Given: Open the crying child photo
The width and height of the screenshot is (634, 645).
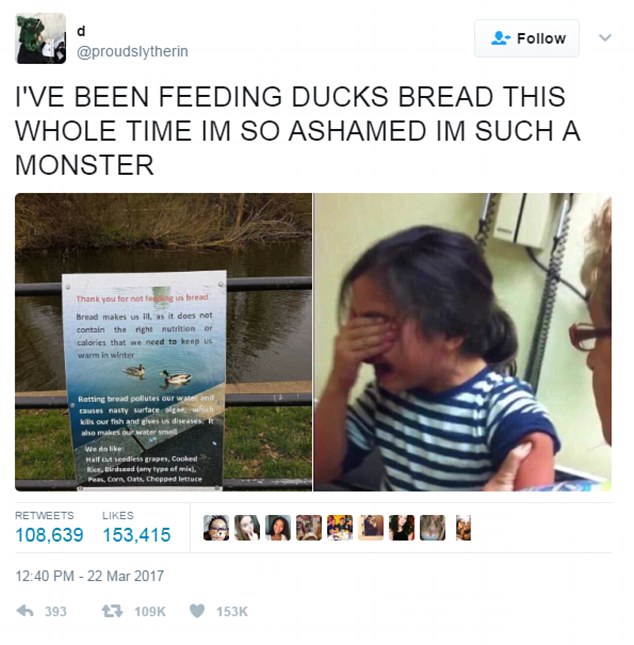Looking at the screenshot, I should click(x=462, y=342).
